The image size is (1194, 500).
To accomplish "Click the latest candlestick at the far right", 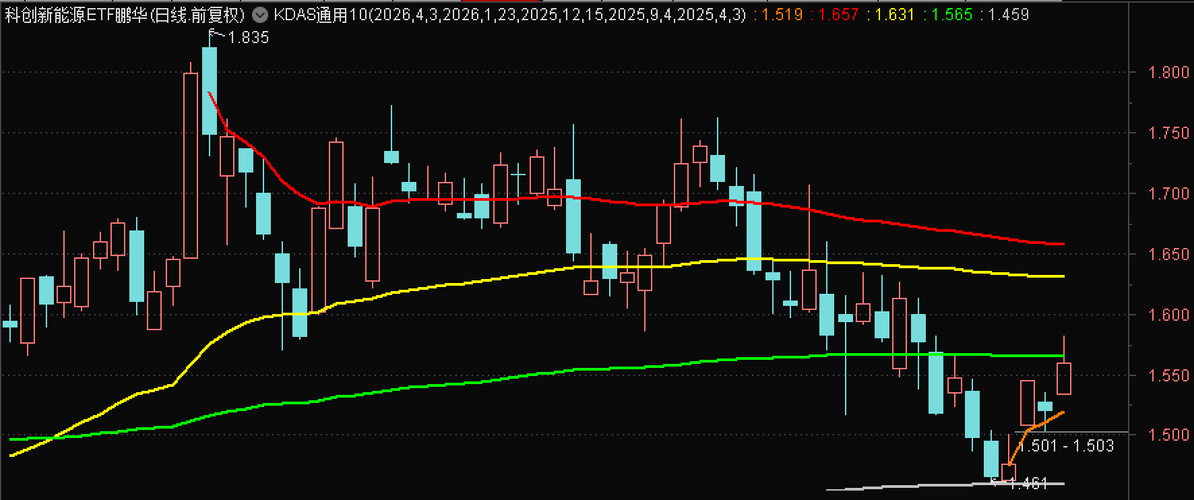I will coord(1064,378).
